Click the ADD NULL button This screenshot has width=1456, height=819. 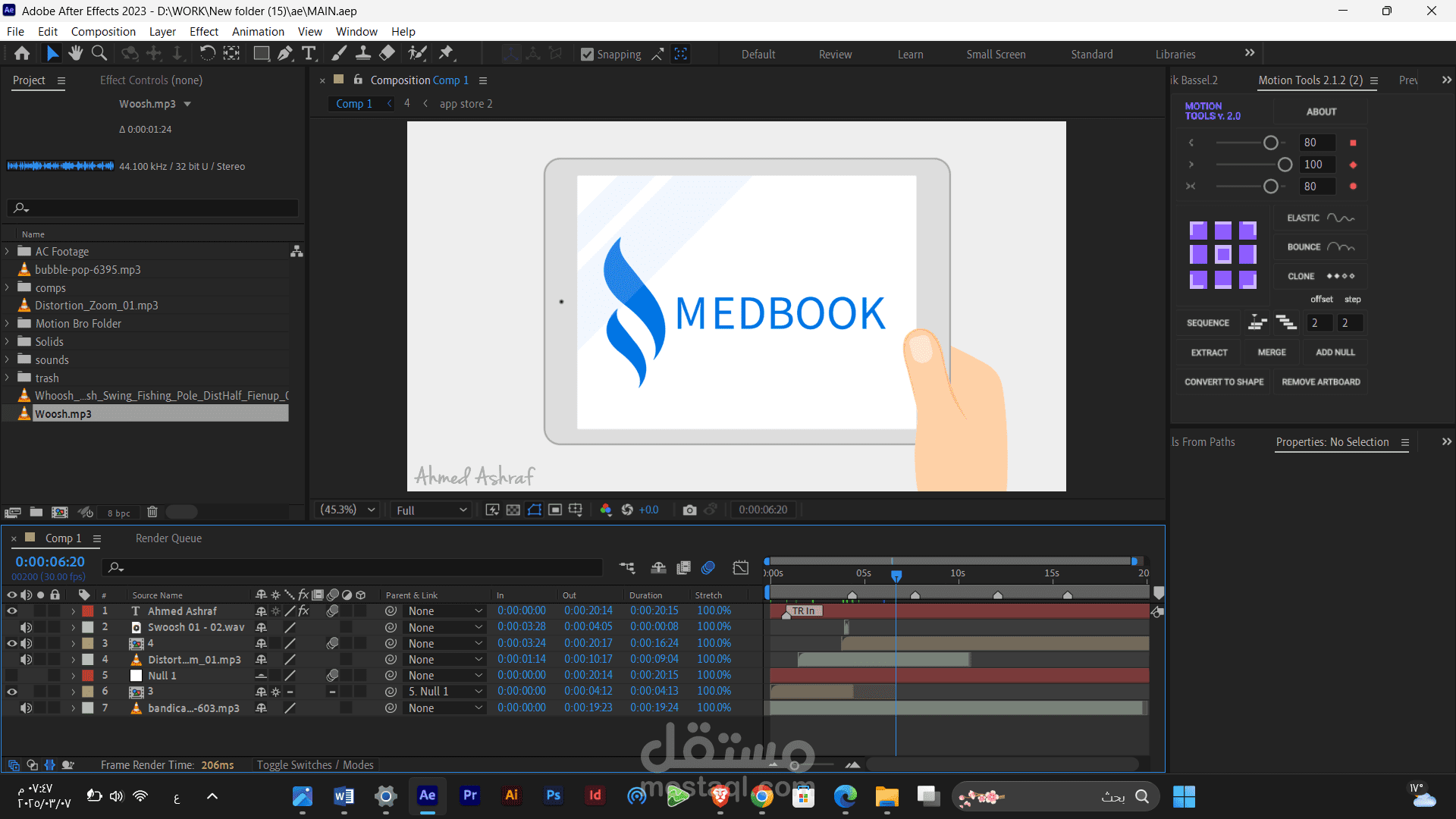[x=1335, y=352]
